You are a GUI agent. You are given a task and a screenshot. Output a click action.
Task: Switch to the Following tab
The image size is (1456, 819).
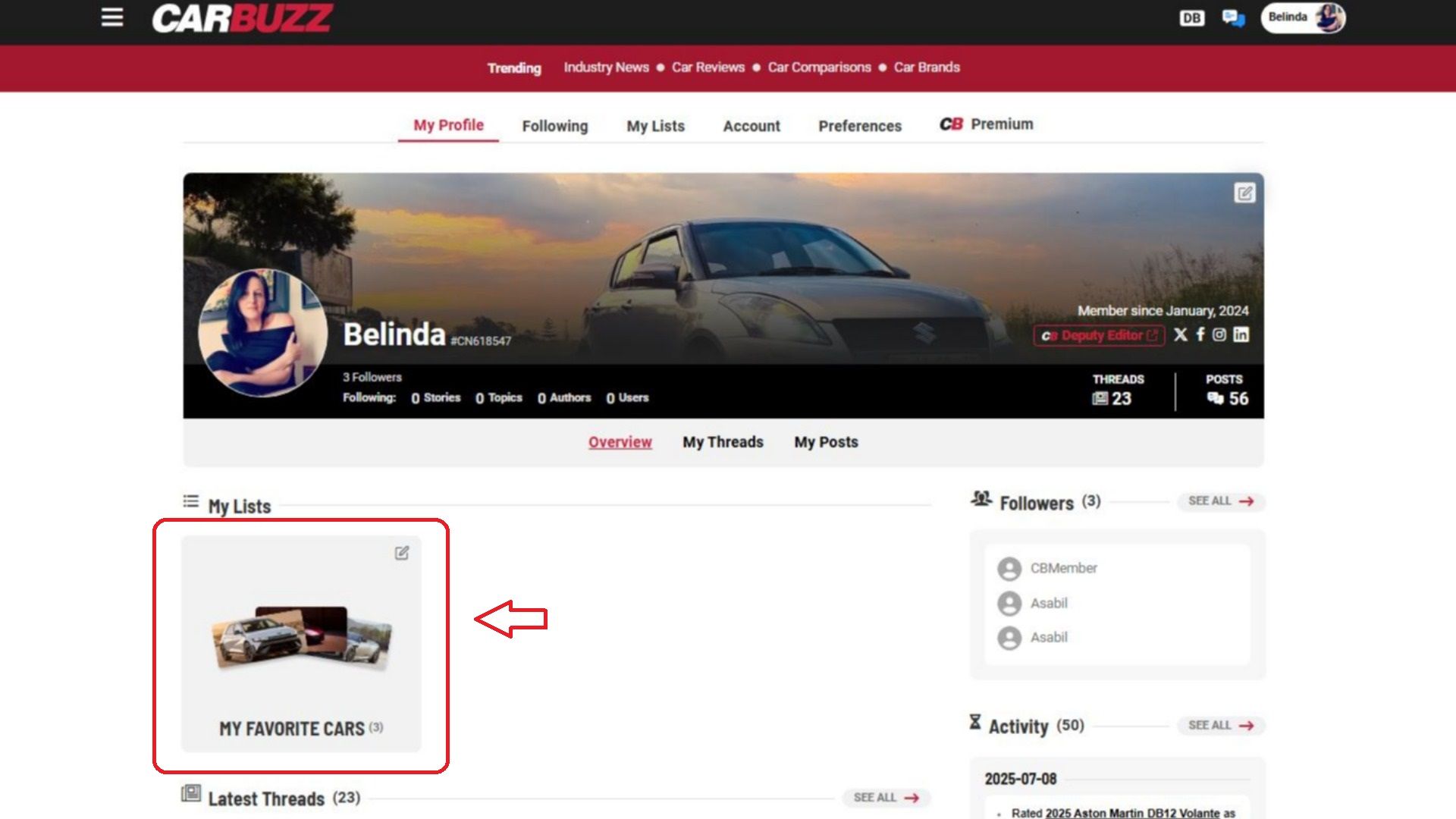pyautogui.click(x=554, y=126)
